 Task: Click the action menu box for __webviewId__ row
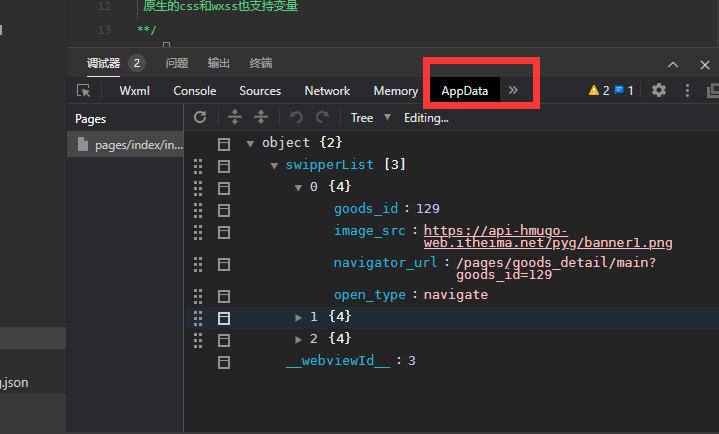coord(224,362)
